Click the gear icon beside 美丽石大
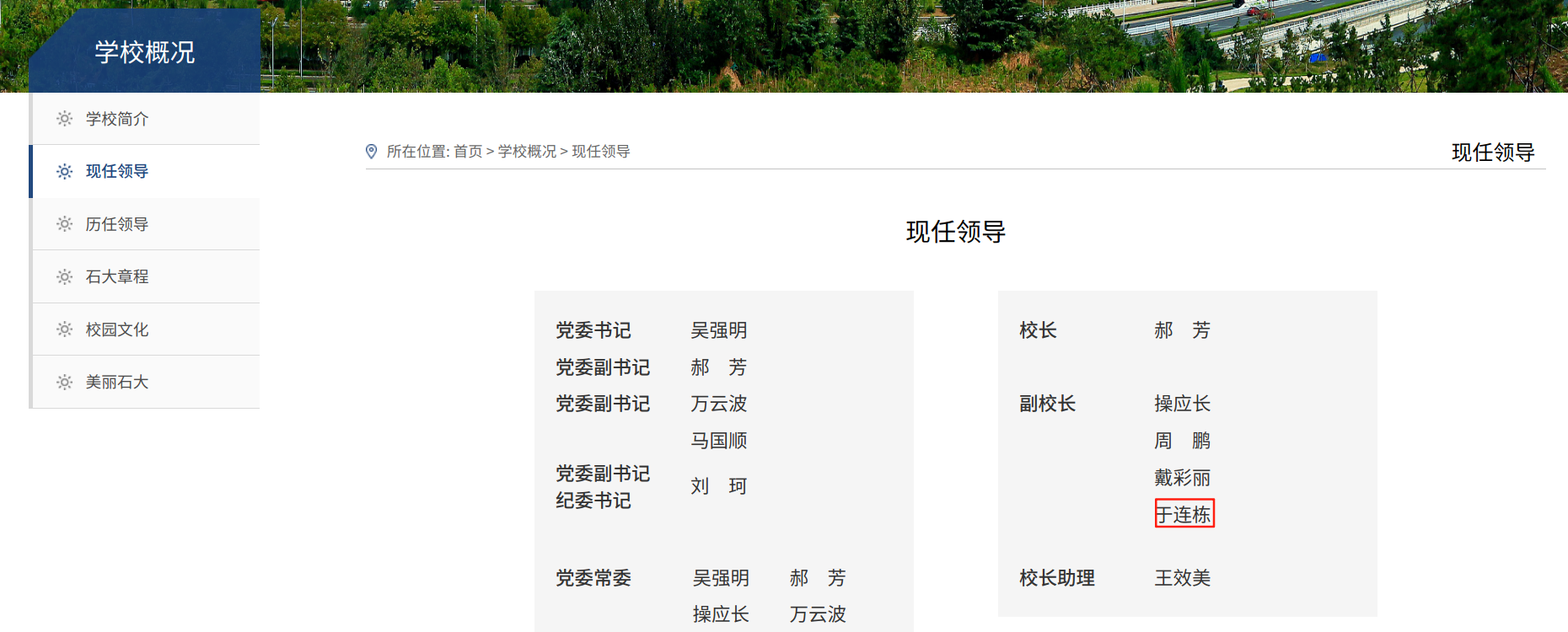The image size is (1568, 632). (x=64, y=382)
